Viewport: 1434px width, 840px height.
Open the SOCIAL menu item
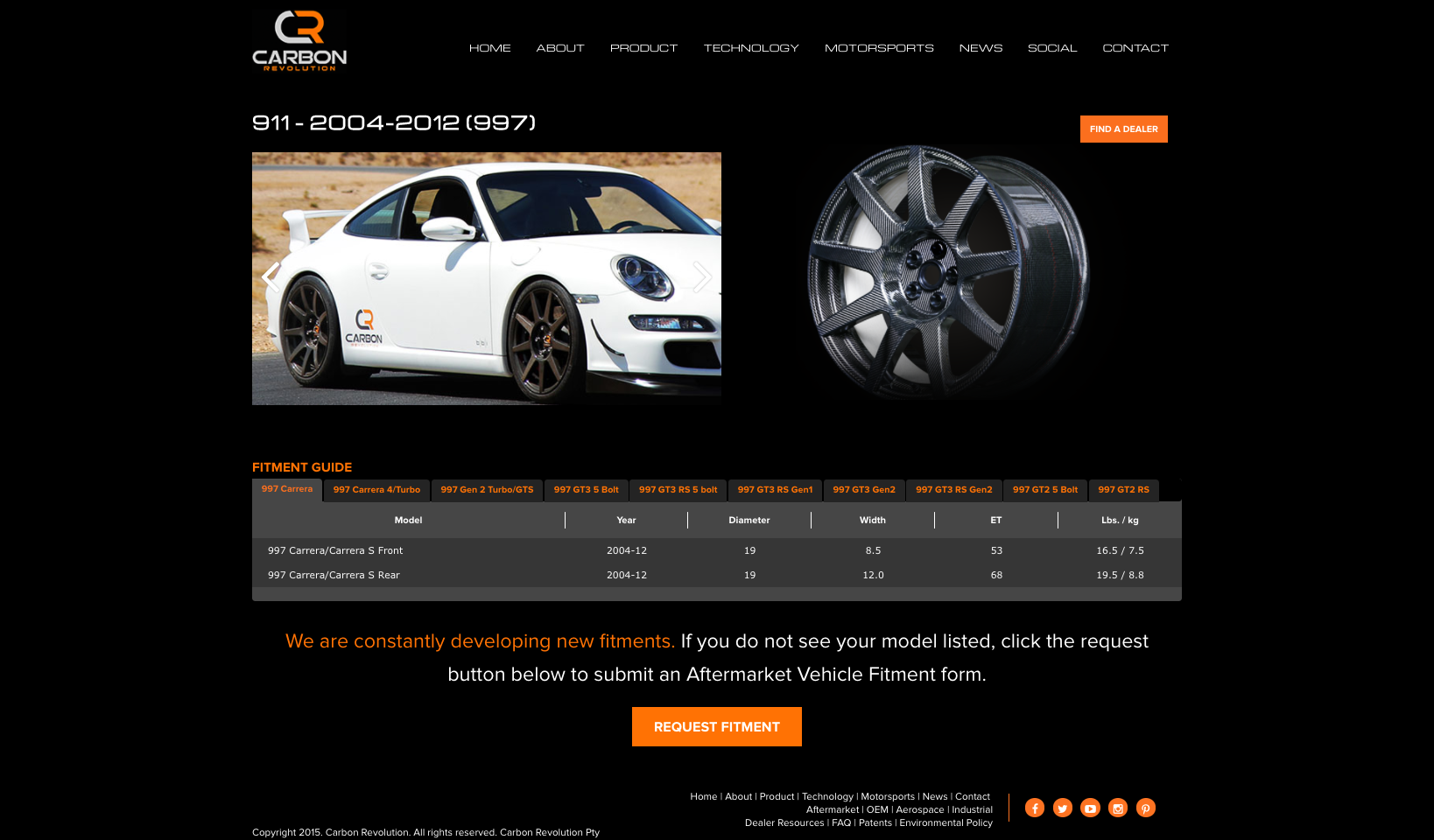point(1052,48)
